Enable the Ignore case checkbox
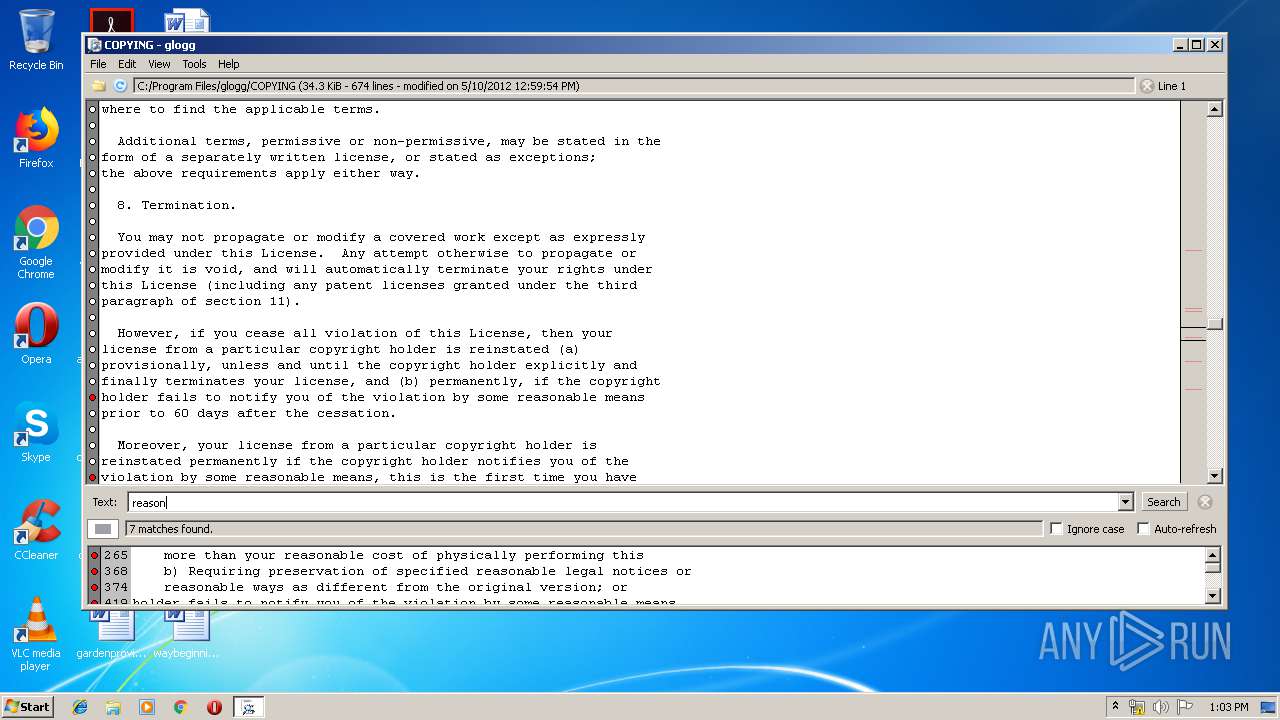This screenshot has height=720, width=1280. (x=1056, y=529)
